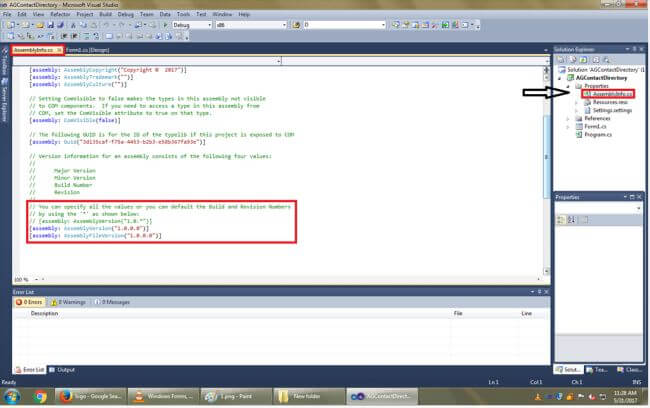
Task: Open Chrome from the taskbar
Action: [x=40, y=397]
